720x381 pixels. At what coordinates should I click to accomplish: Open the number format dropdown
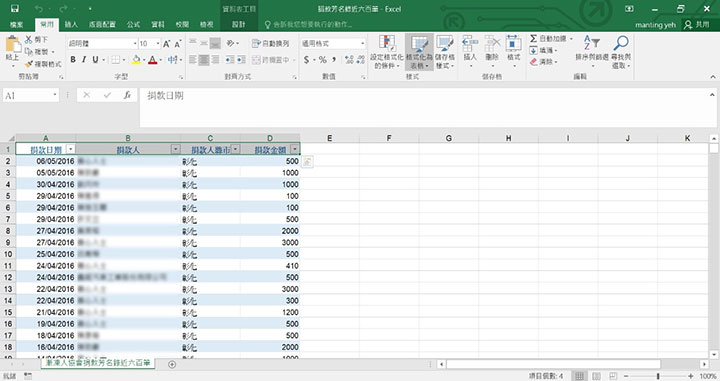click(363, 43)
